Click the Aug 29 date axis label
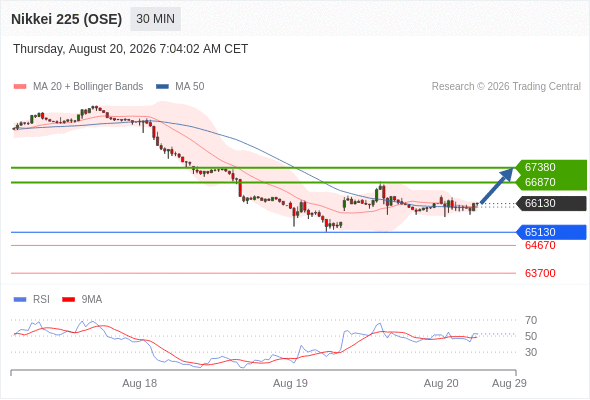Viewport: 590px width, 400px height. [509, 383]
